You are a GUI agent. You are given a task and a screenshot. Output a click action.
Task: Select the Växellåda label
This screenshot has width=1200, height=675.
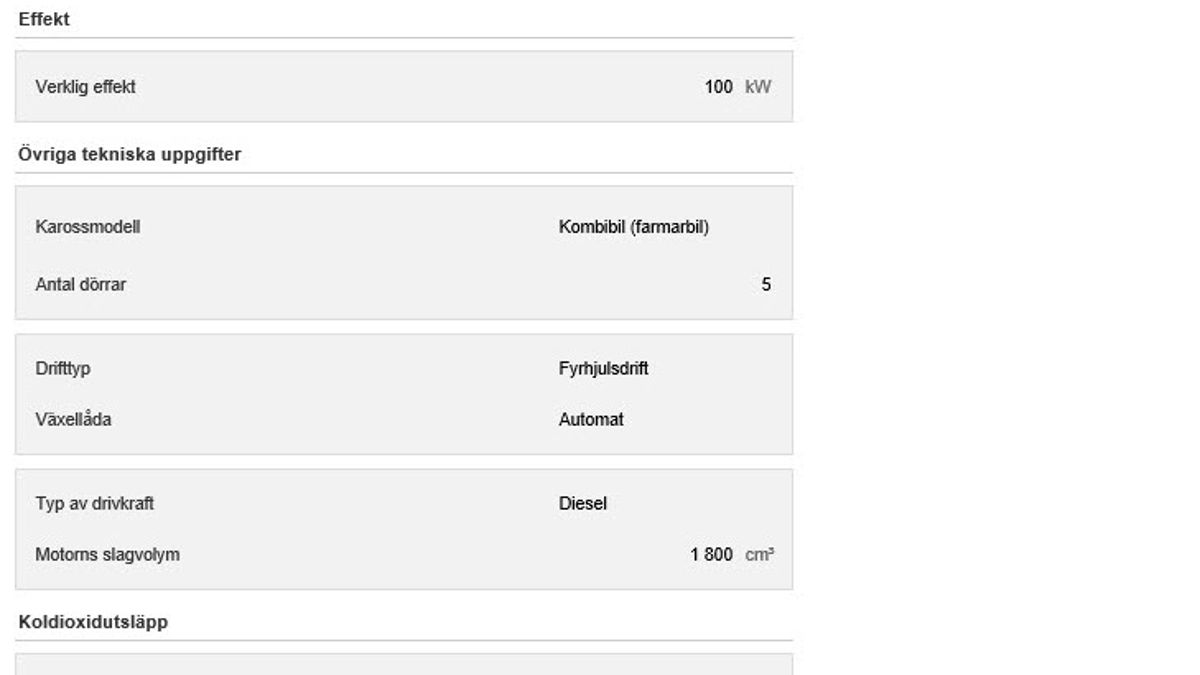coord(73,420)
